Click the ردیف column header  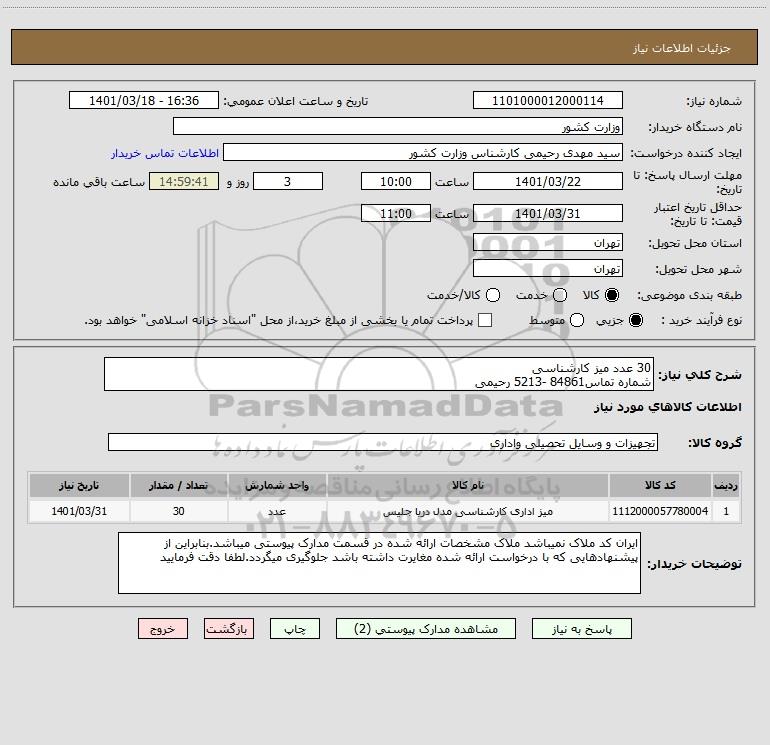(726, 485)
